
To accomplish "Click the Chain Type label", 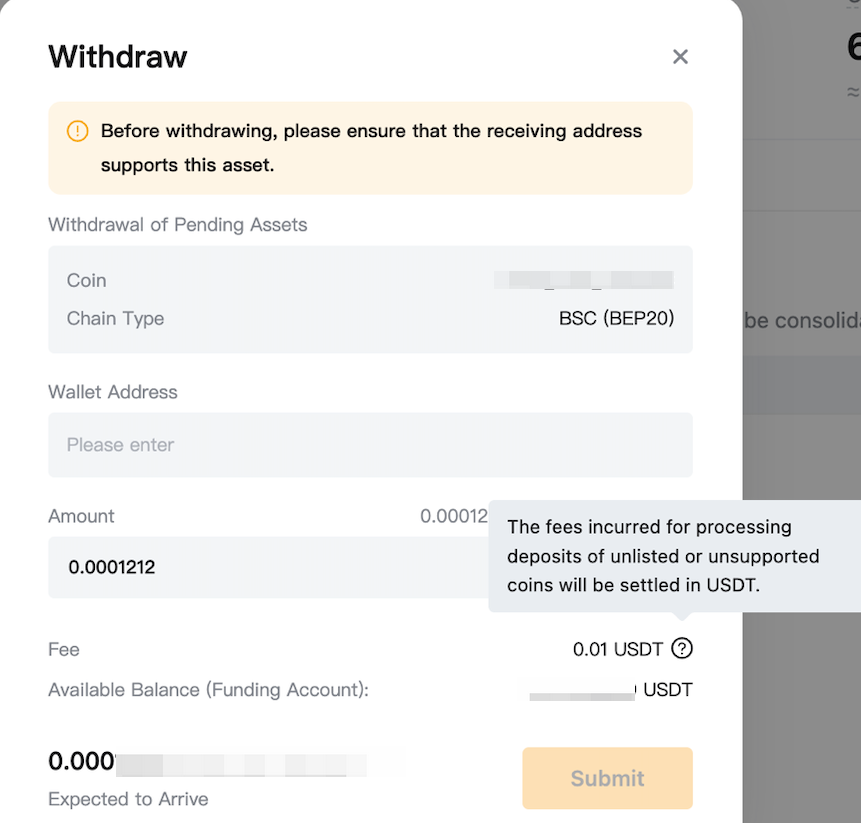I will [115, 319].
